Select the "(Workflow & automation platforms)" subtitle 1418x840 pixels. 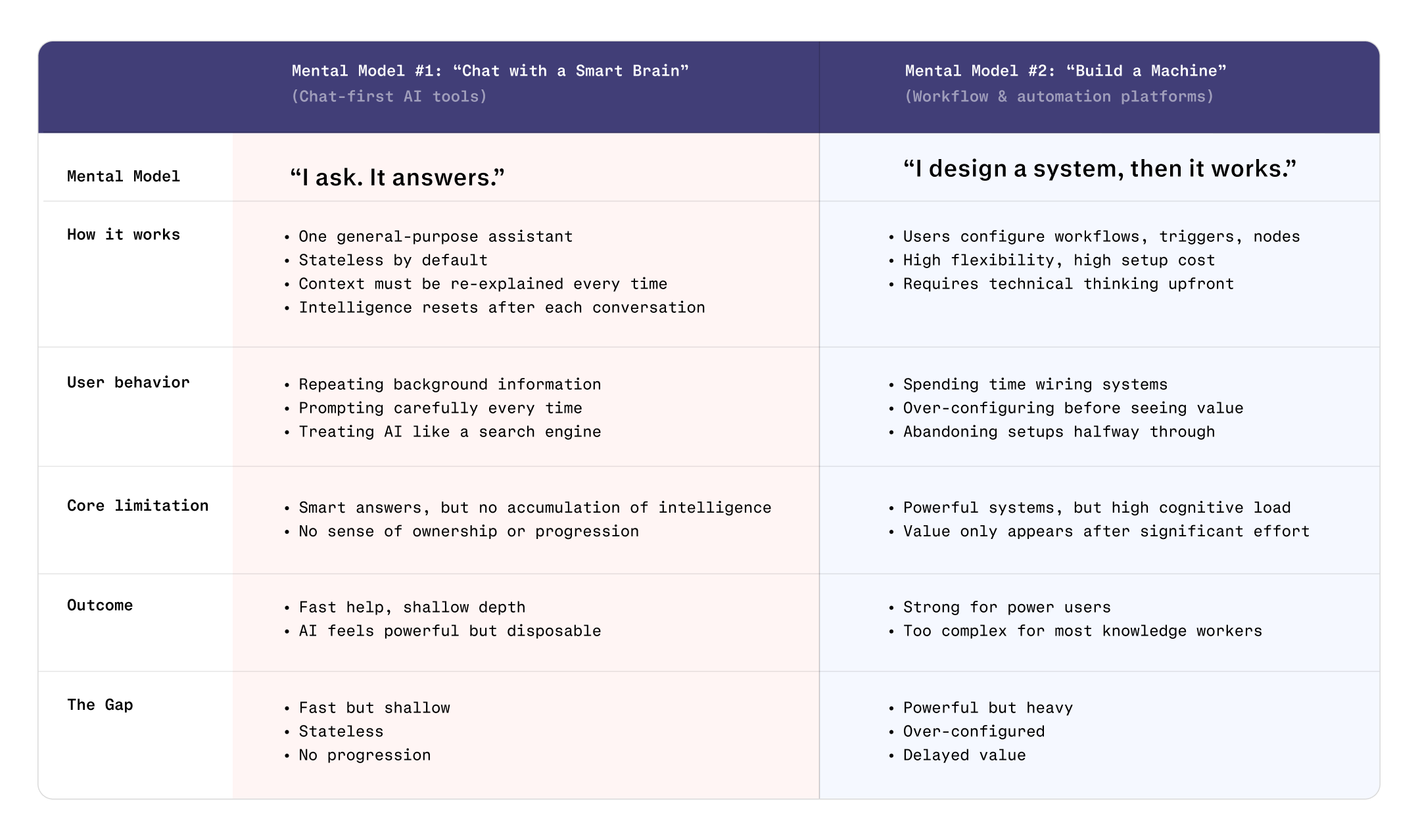1059,97
